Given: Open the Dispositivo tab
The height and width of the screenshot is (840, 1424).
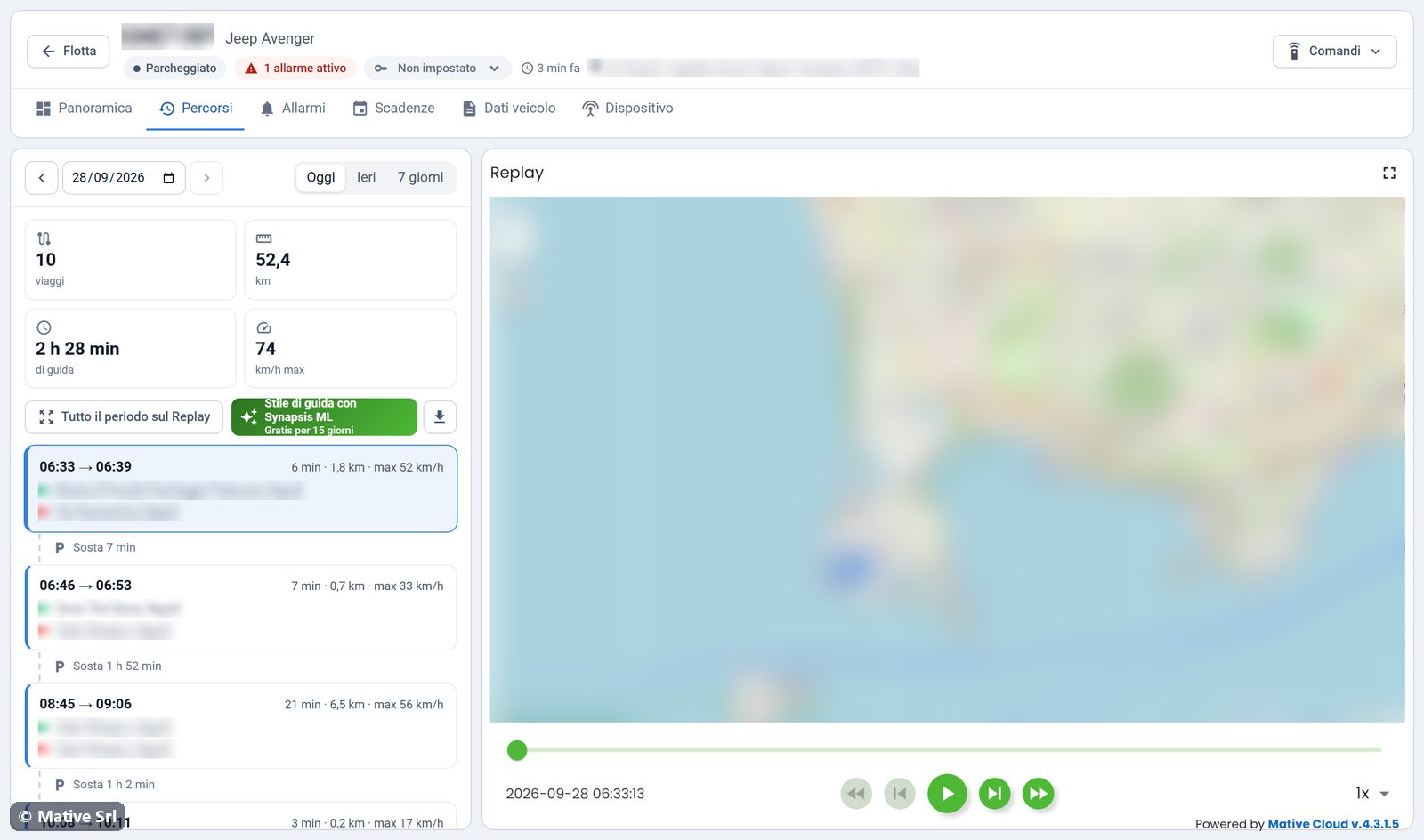Looking at the screenshot, I should pos(627,109).
